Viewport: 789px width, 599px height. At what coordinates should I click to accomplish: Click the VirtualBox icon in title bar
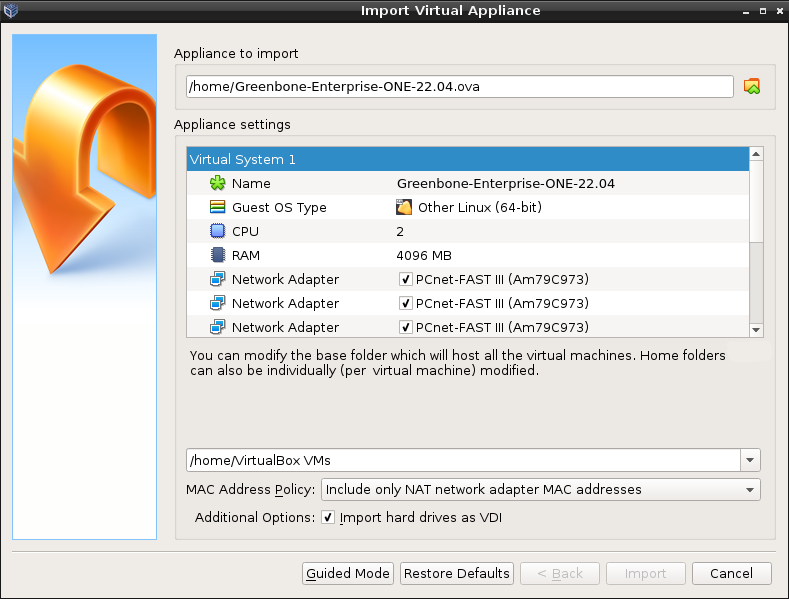click(11, 11)
